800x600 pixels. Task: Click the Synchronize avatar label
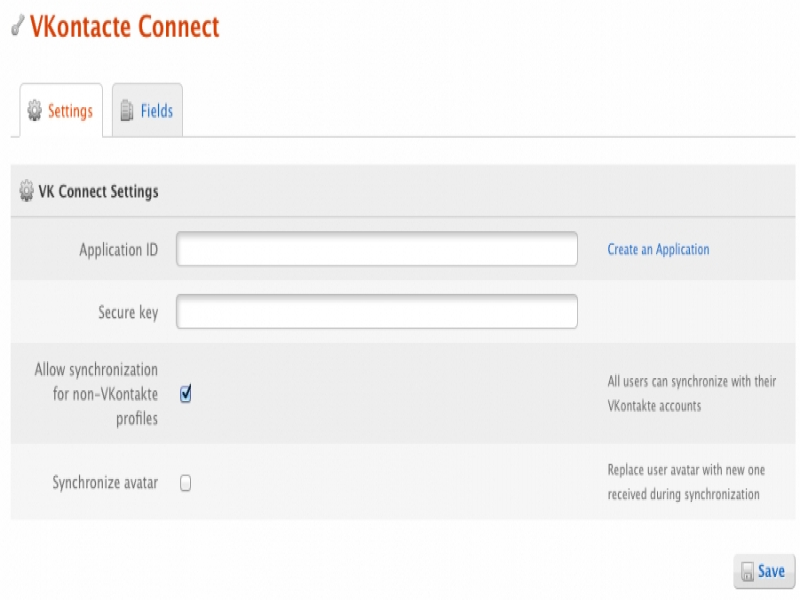point(105,483)
